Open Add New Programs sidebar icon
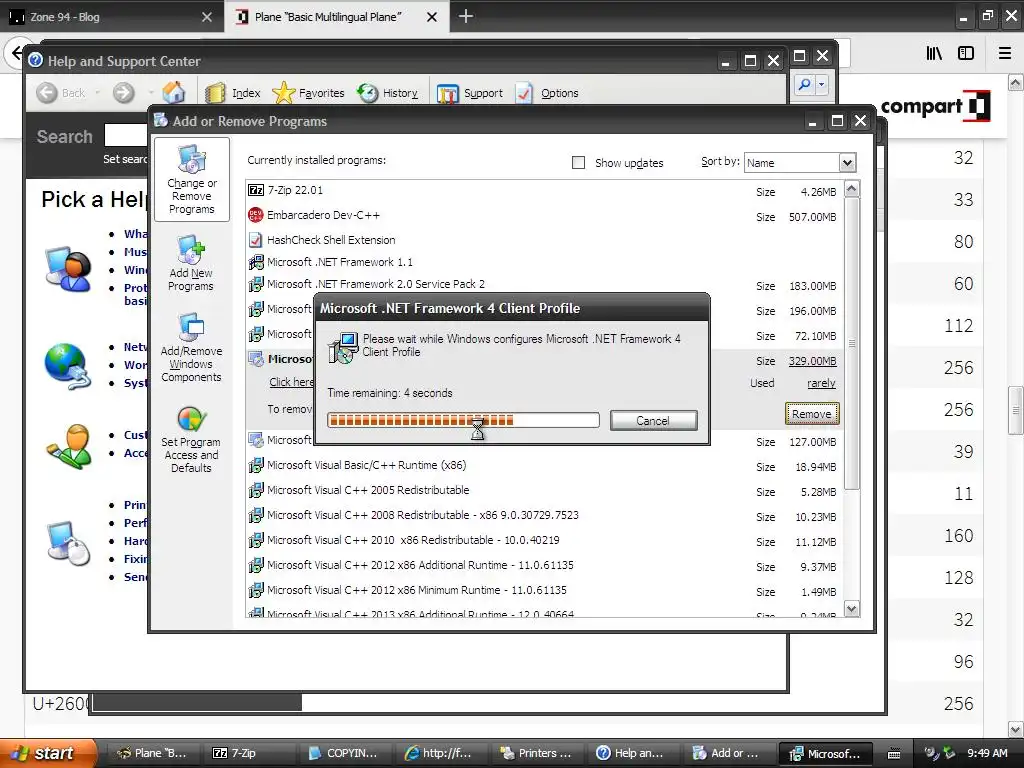The width and height of the screenshot is (1024, 768). [191, 264]
